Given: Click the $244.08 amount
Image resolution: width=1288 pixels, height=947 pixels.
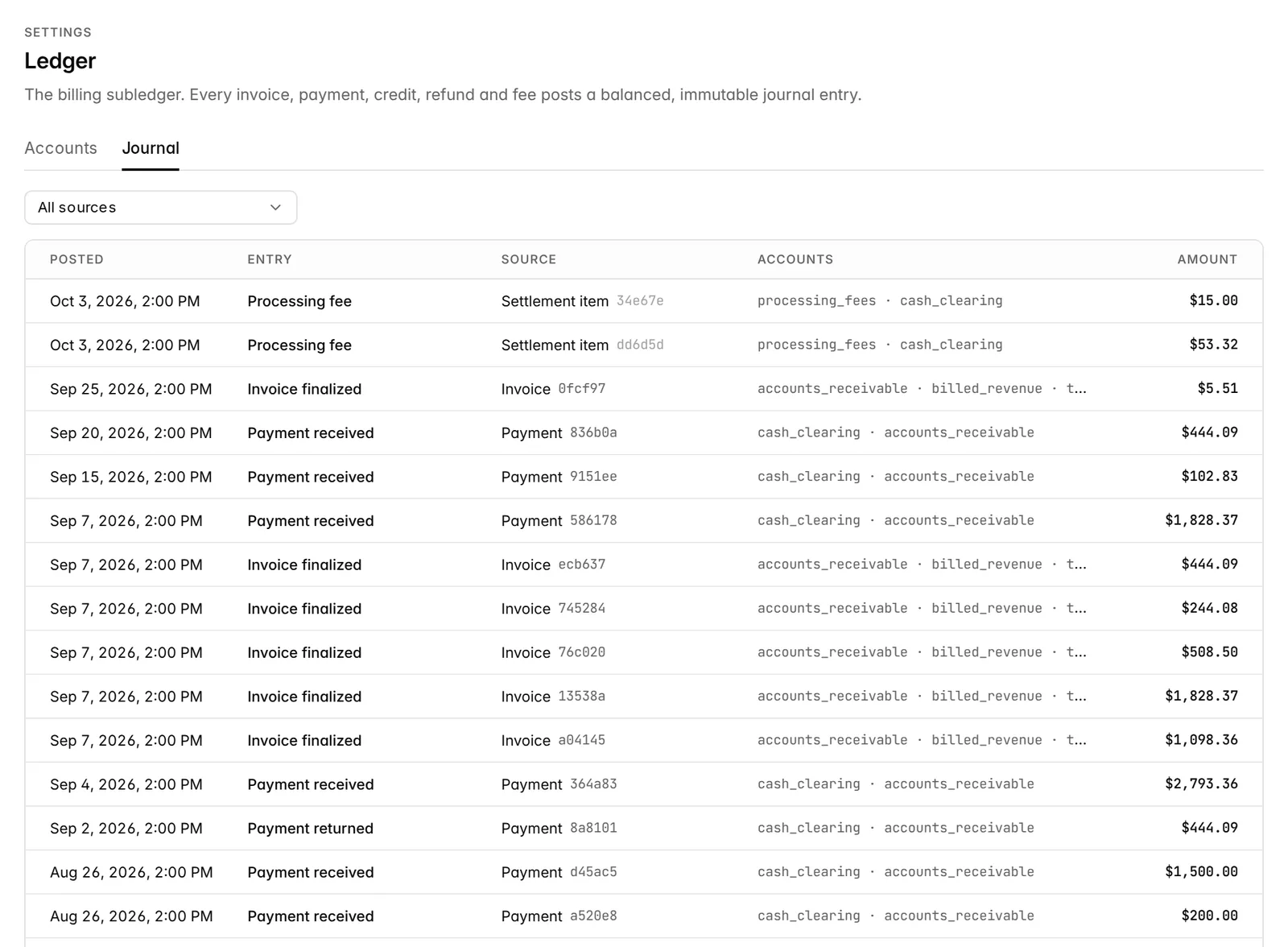Looking at the screenshot, I should pyautogui.click(x=1210, y=608).
